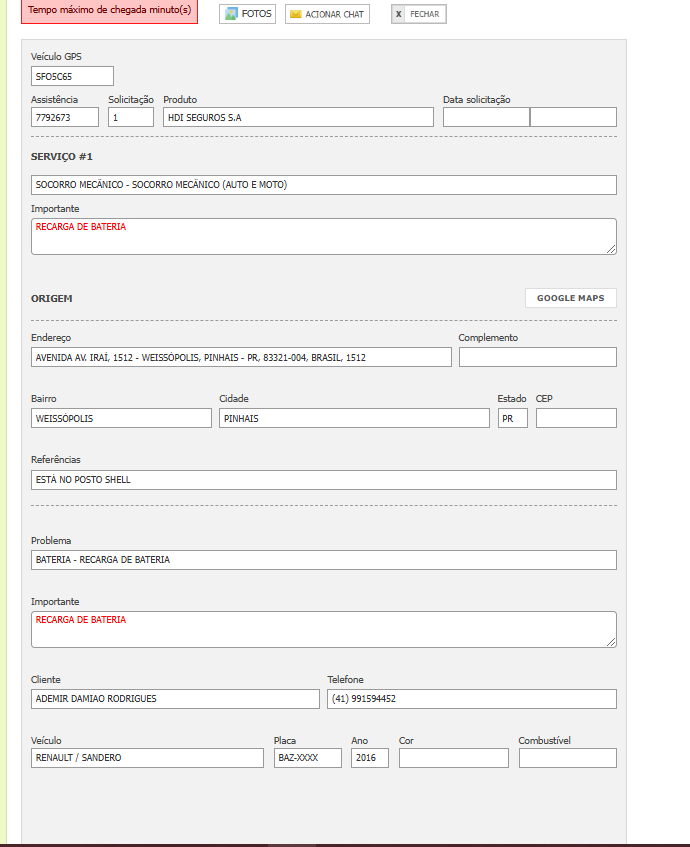The width and height of the screenshot is (690, 847).
Task: Select the Bairro field Weissópolis
Action: [121, 418]
